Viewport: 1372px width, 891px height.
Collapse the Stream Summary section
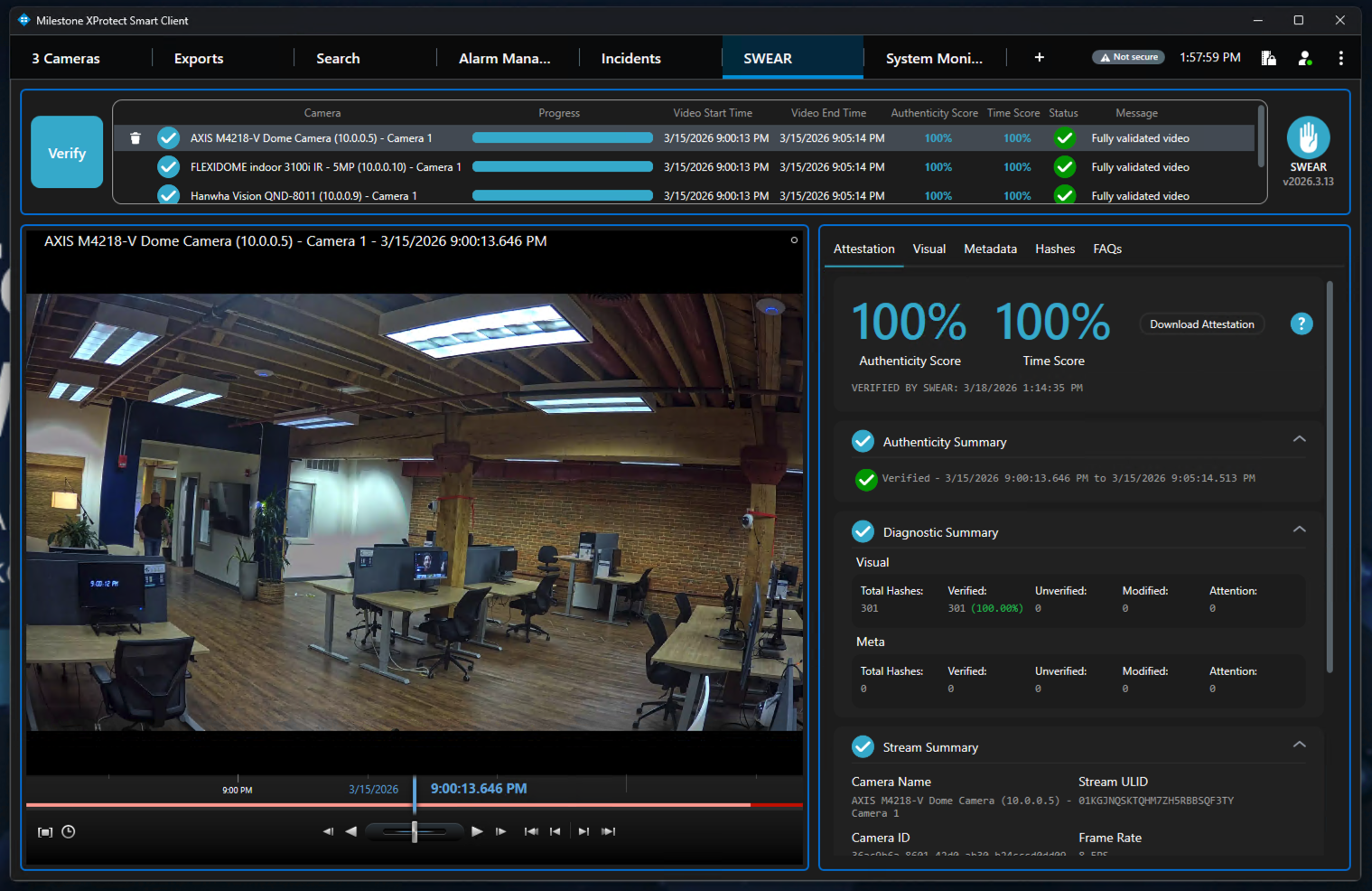[1299, 745]
